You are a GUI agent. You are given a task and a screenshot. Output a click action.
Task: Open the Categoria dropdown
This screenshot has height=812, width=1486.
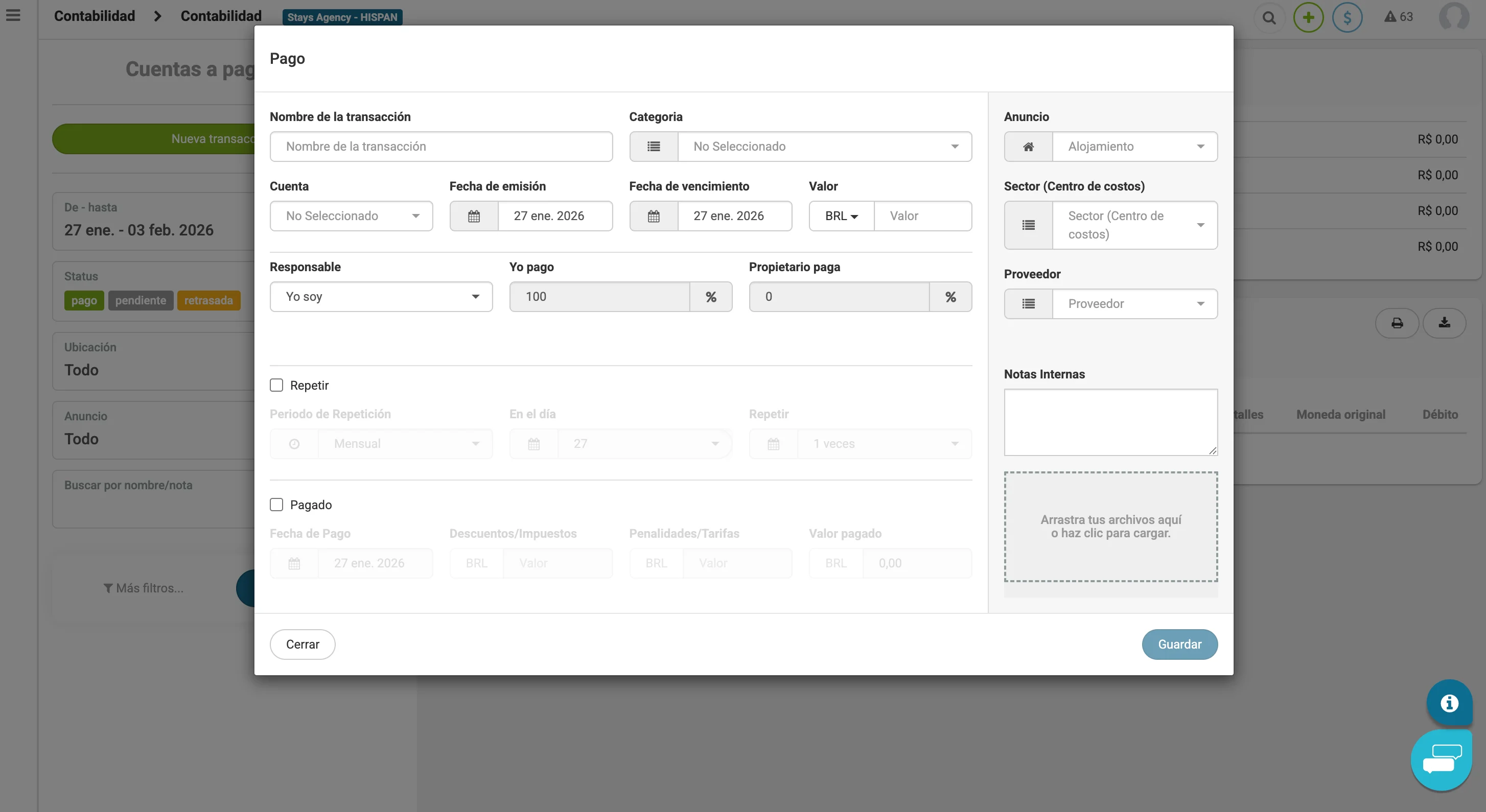pyautogui.click(x=824, y=147)
